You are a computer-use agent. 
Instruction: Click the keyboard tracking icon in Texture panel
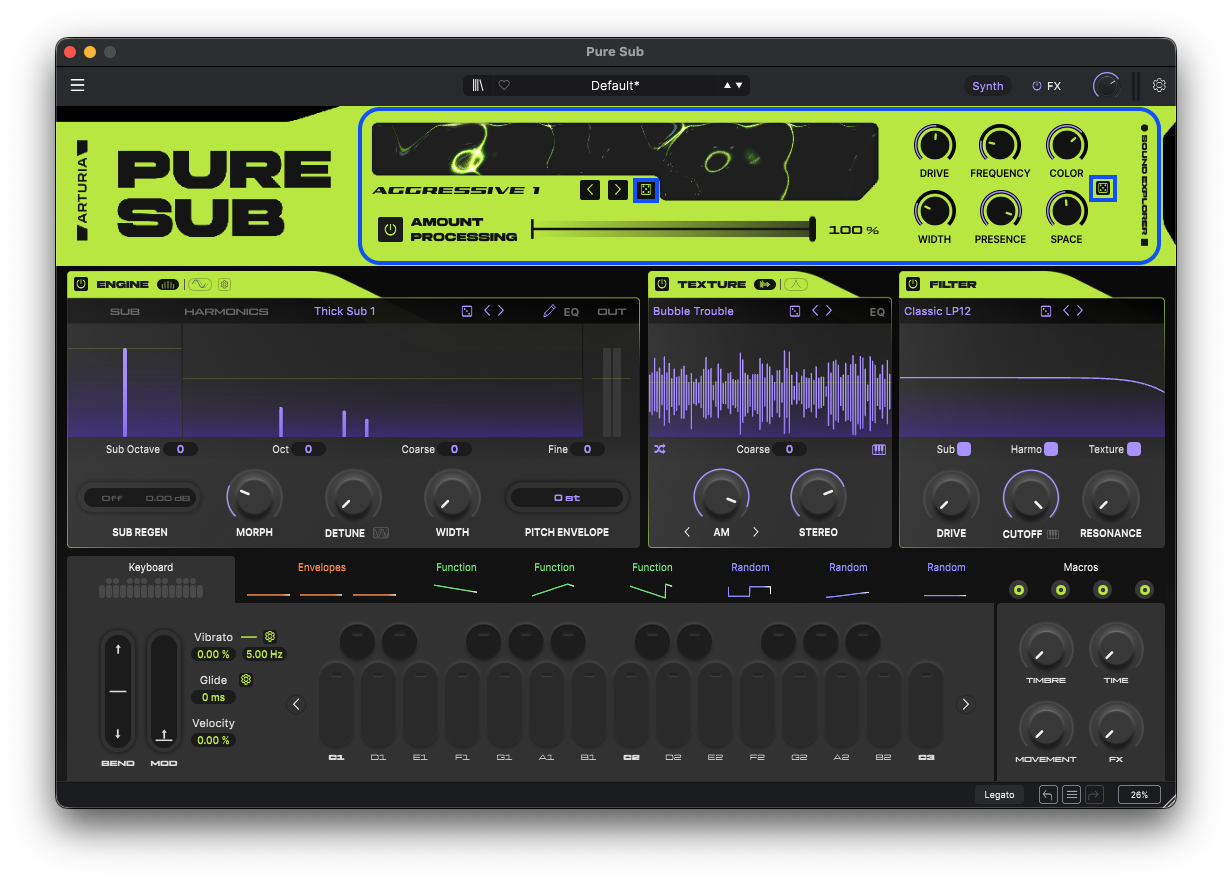[879, 449]
